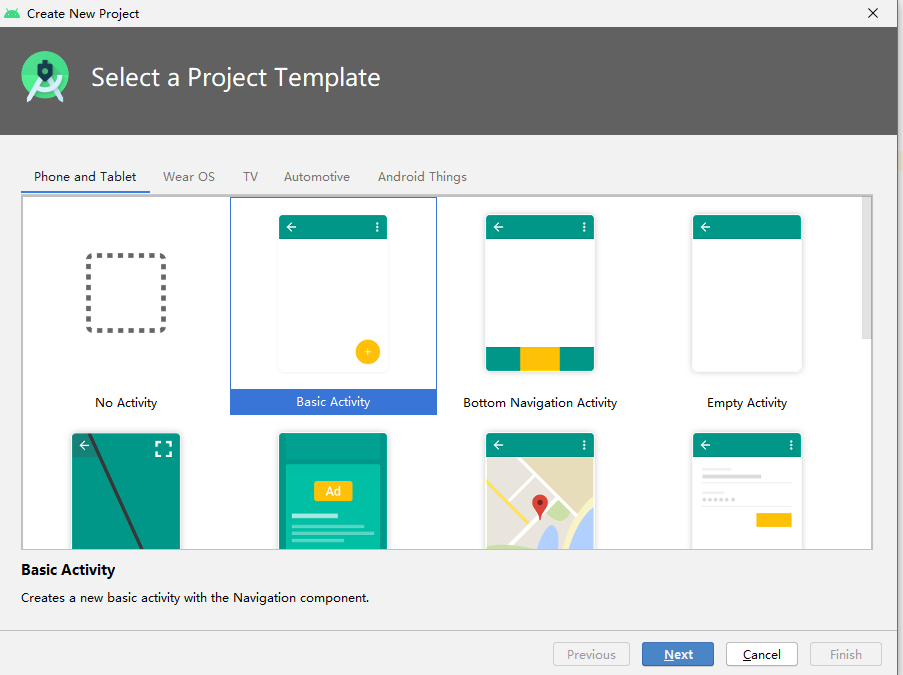Image resolution: width=903 pixels, height=675 pixels.
Task: Switch to the Wear OS tab
Action: (189, 177)
